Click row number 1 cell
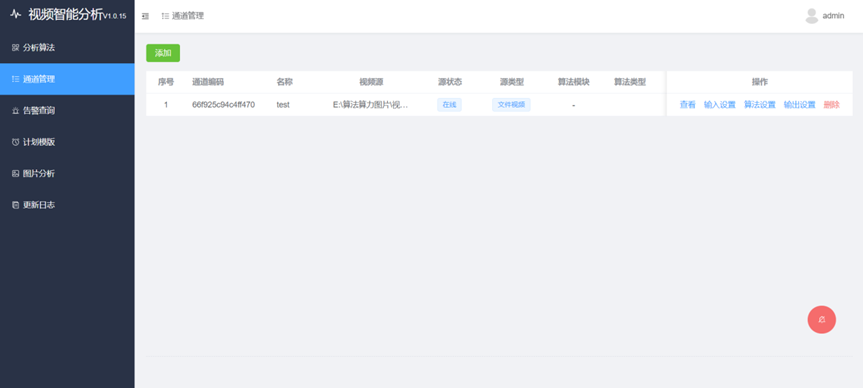863x388 pixels. (x=166, y=105)
